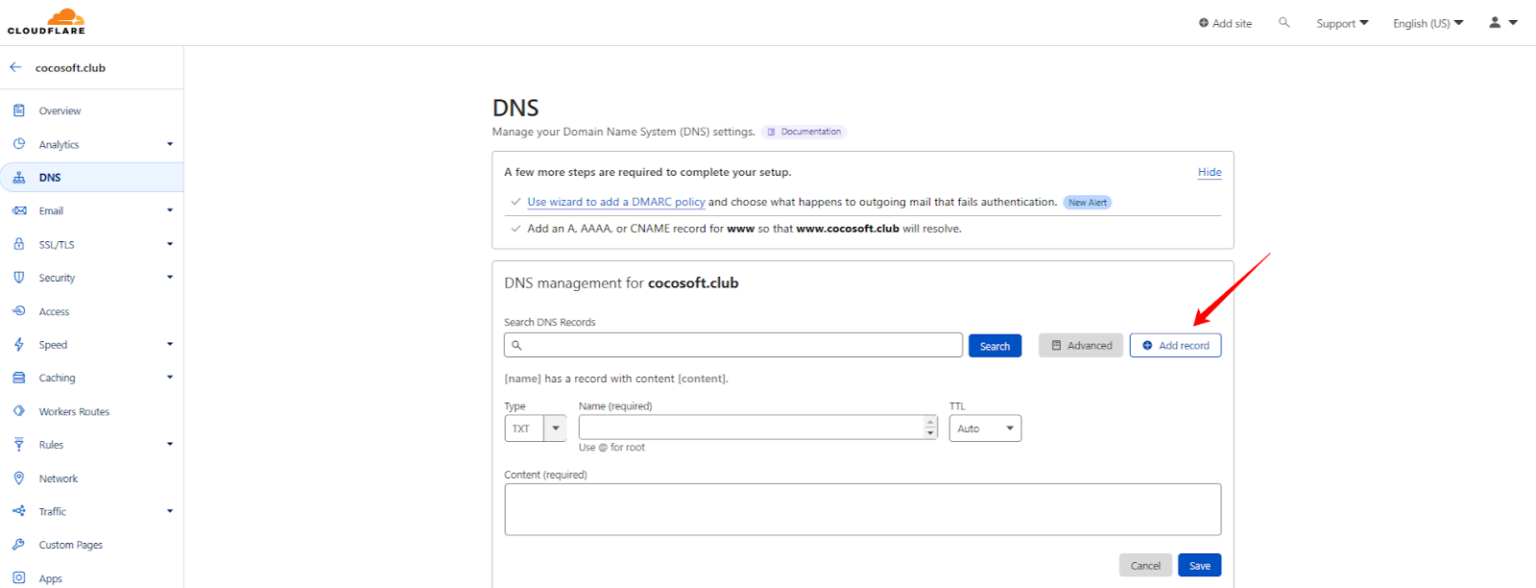Open the TTL dropdown set to Auto
Screen dimensions: 1536x588
985,427
